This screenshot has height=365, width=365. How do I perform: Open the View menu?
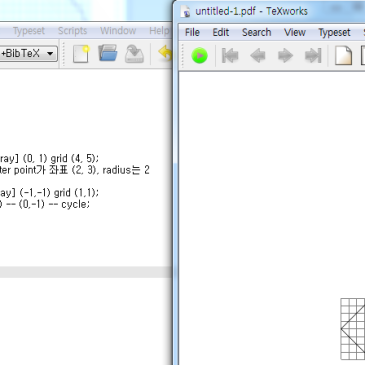[x=295, y=32]
